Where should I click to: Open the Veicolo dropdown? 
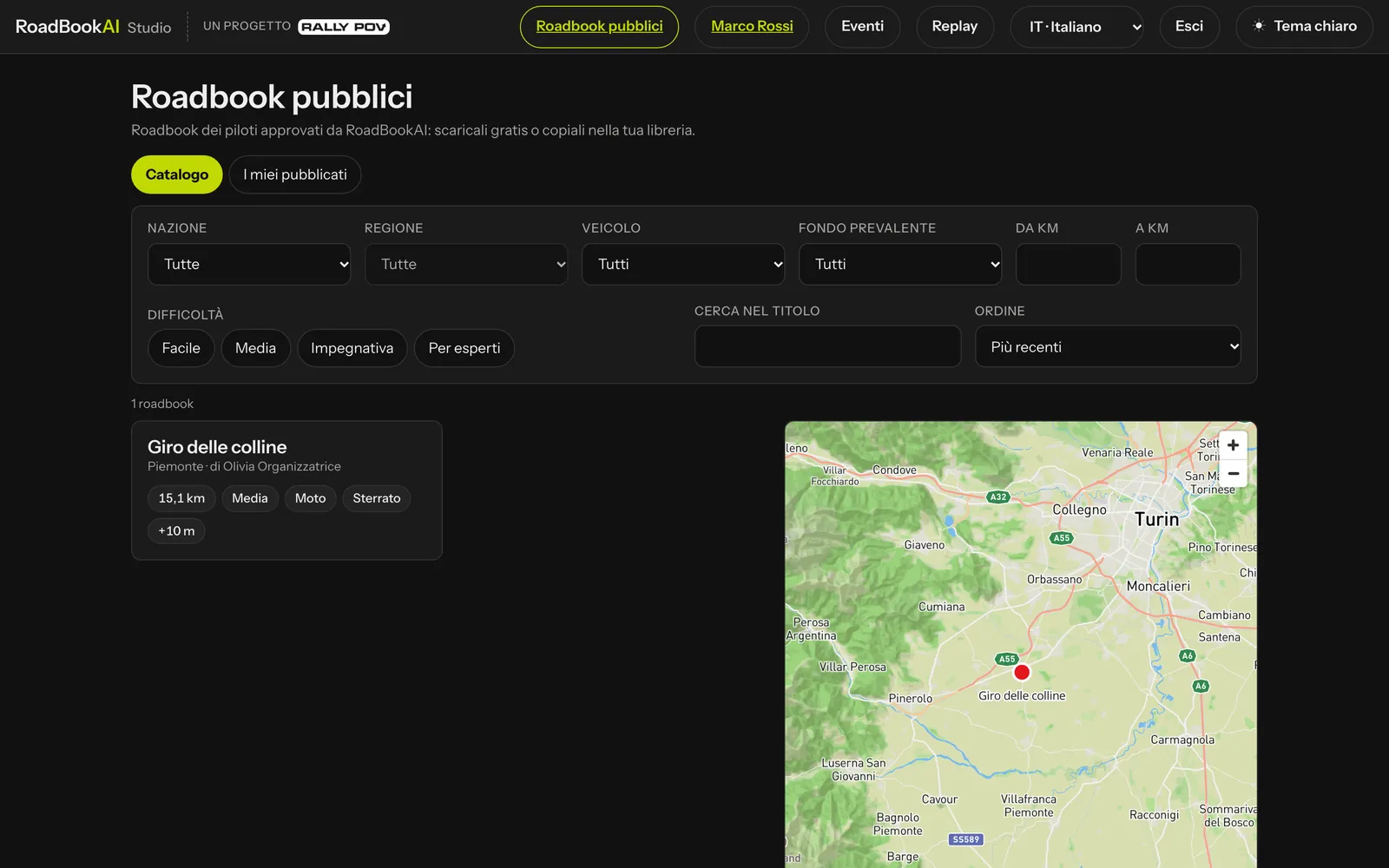tap(683, 264)
